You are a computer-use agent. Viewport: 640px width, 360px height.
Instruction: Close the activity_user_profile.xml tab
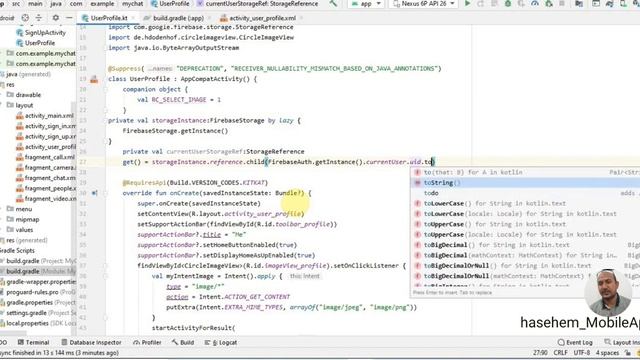coord(302,18)
